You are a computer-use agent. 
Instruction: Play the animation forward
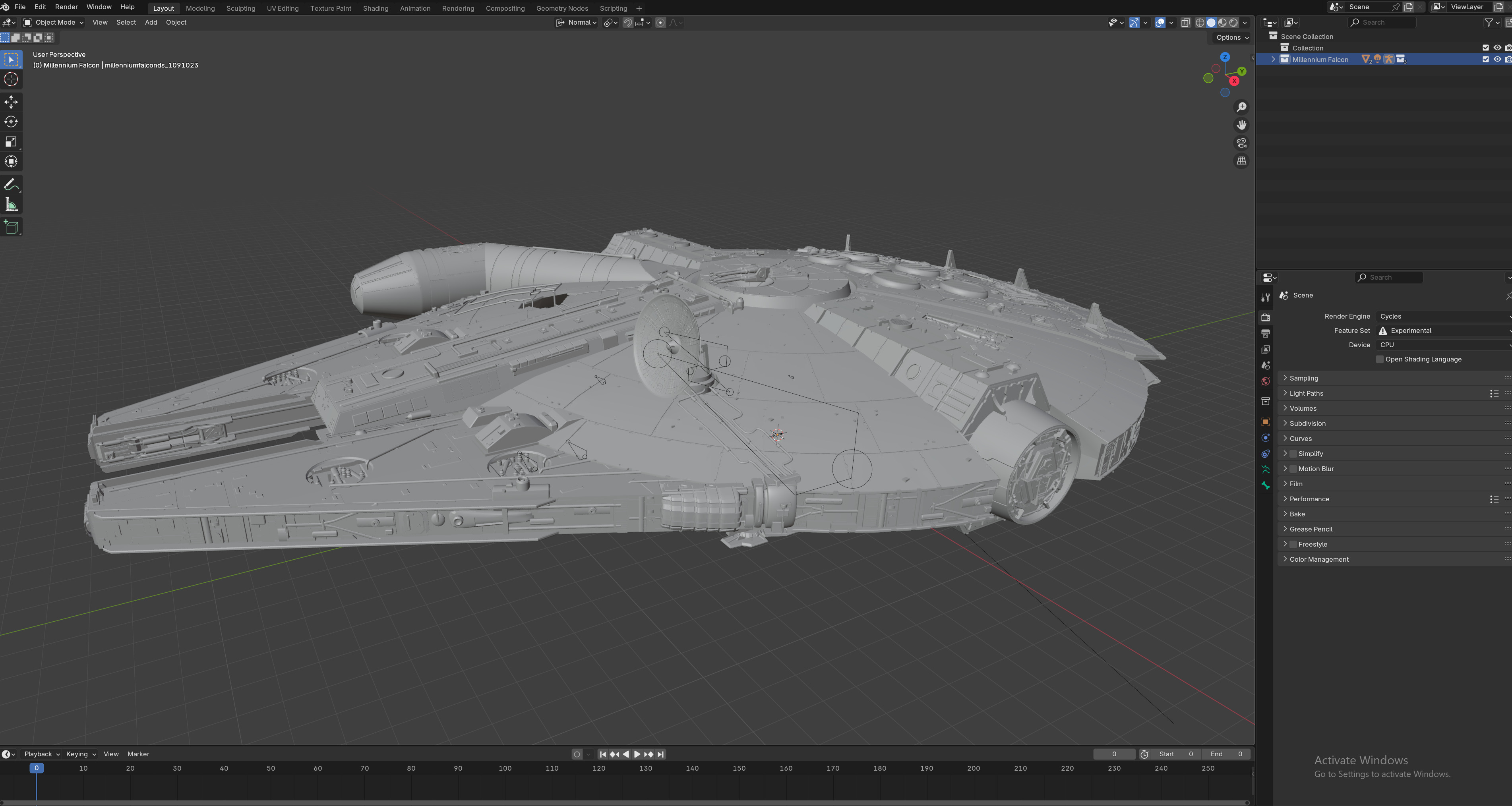tap(637, 754)
